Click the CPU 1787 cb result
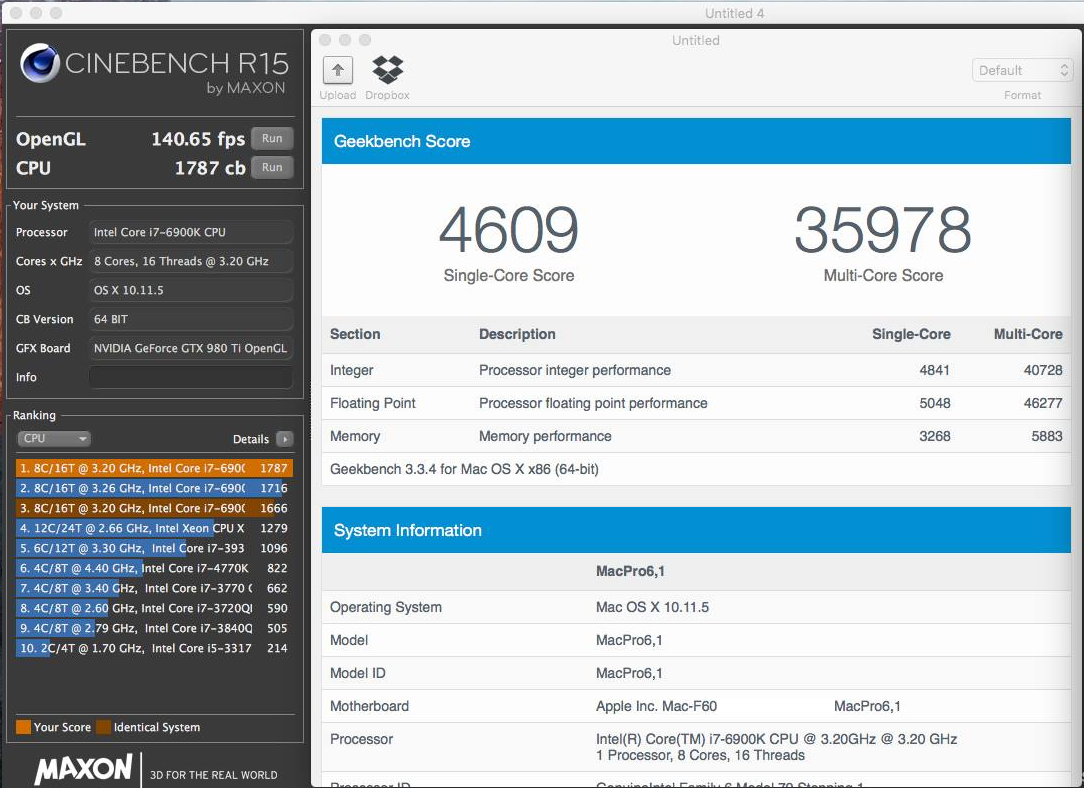 pos(210,168)
